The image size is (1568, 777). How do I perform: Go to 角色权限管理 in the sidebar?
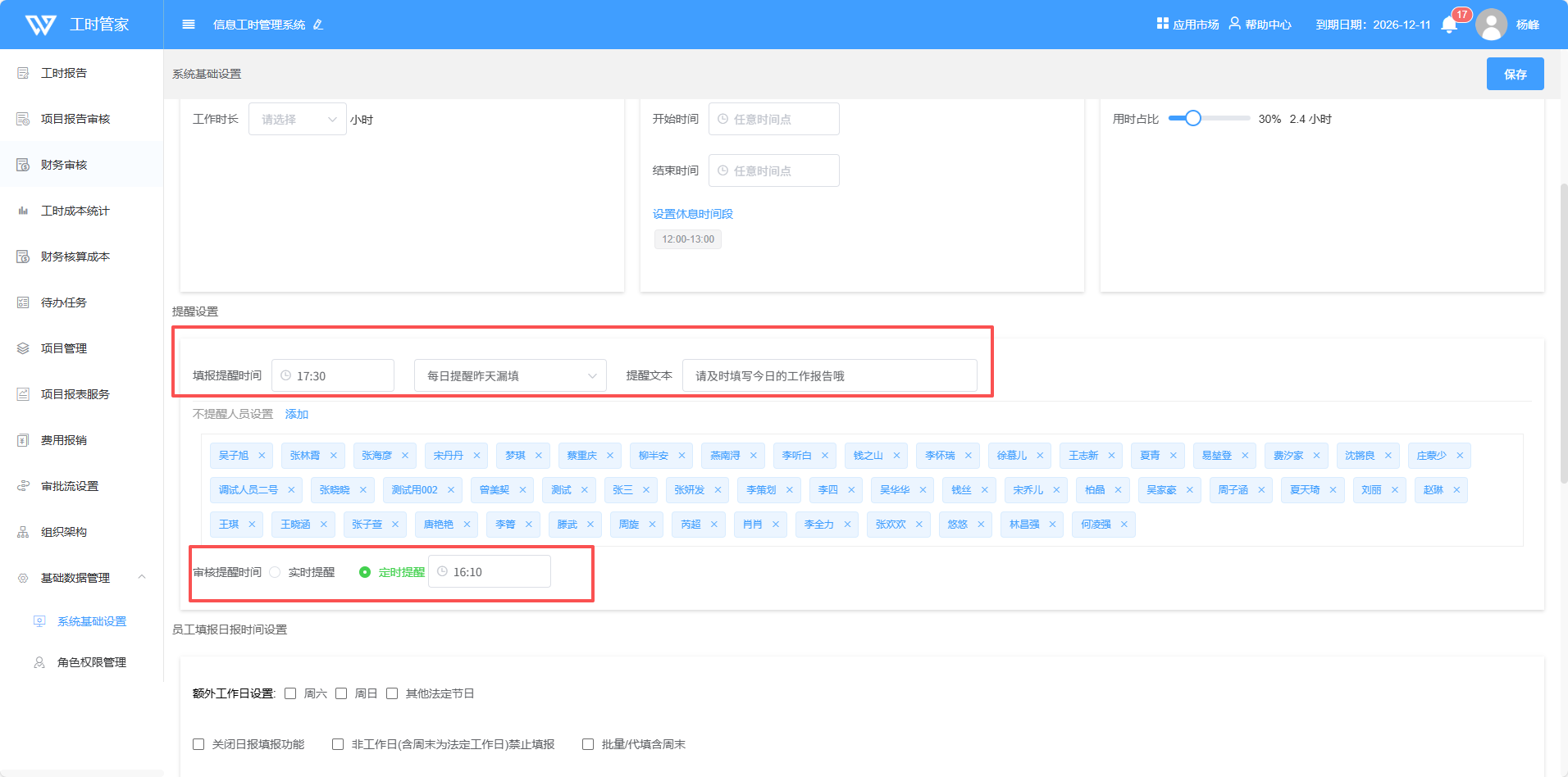(x=91, y=662)
